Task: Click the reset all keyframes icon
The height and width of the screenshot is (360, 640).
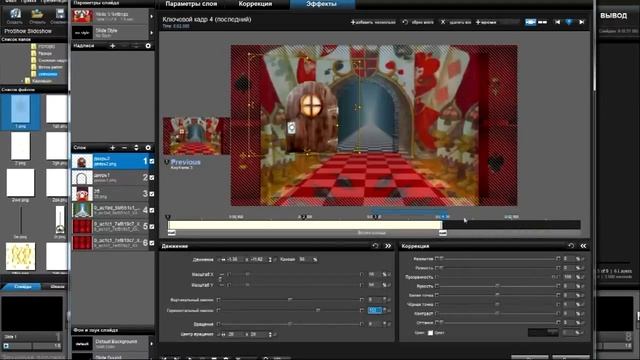Action: (x=405, y=22)
